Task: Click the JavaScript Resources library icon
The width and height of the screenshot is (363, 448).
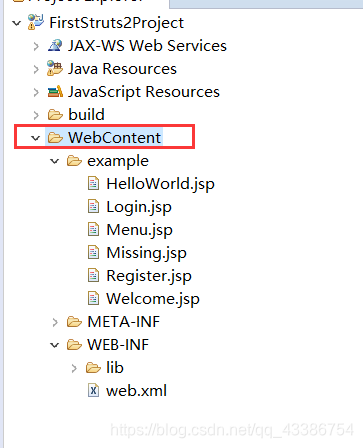Action: (x=55, y=91)
